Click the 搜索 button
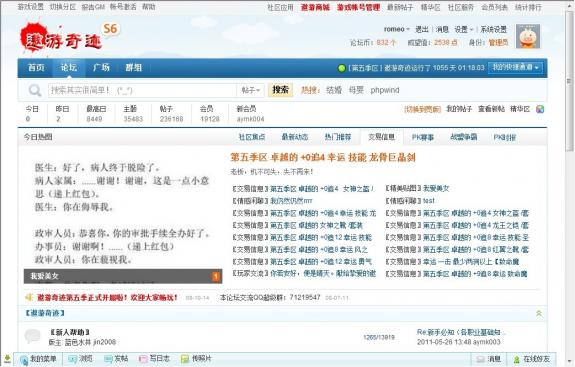575x367 pixels. point(281,90)
